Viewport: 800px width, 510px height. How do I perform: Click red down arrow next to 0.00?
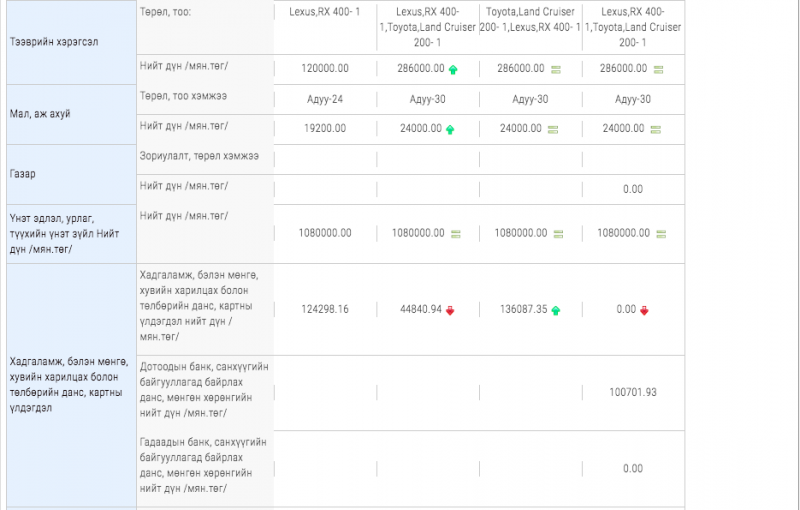click(644, 310)
